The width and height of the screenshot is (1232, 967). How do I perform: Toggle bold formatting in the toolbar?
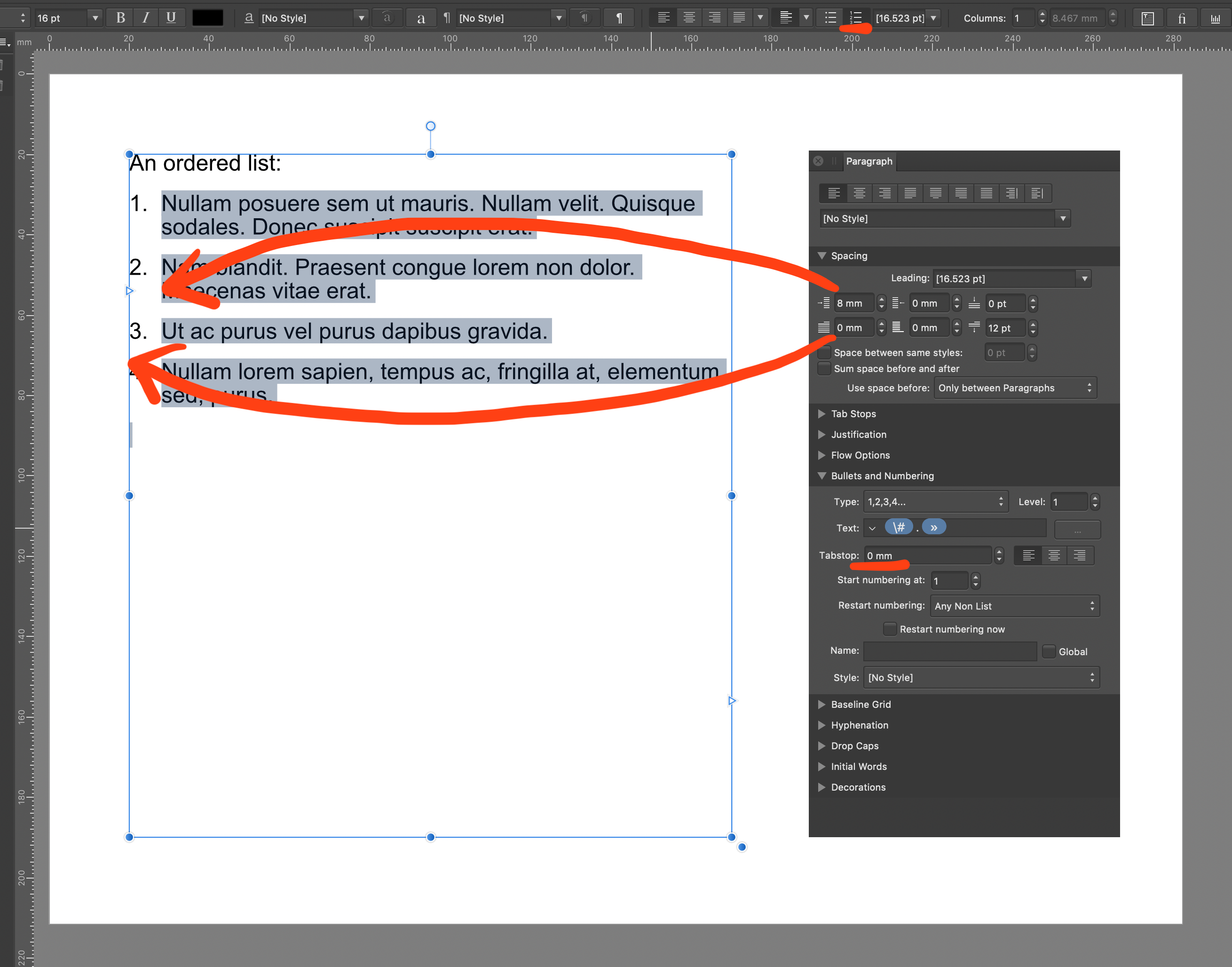coord(120,17)
